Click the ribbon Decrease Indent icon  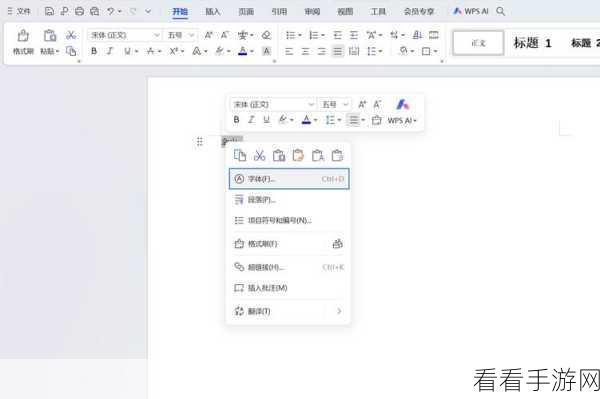337,35
